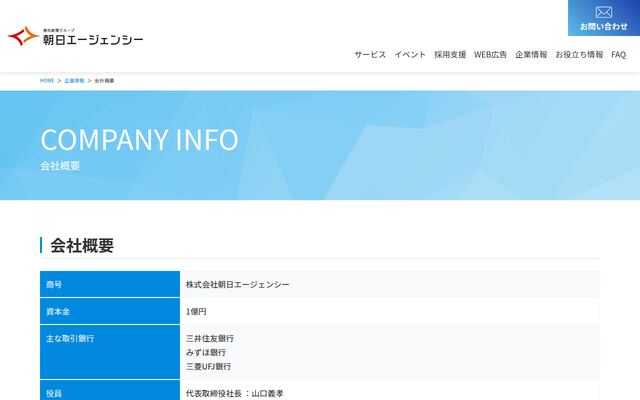The height and width of the screenshot is (400, 640).
Task: Click the 三井住友銀行 text
Action: pos(210,338)
